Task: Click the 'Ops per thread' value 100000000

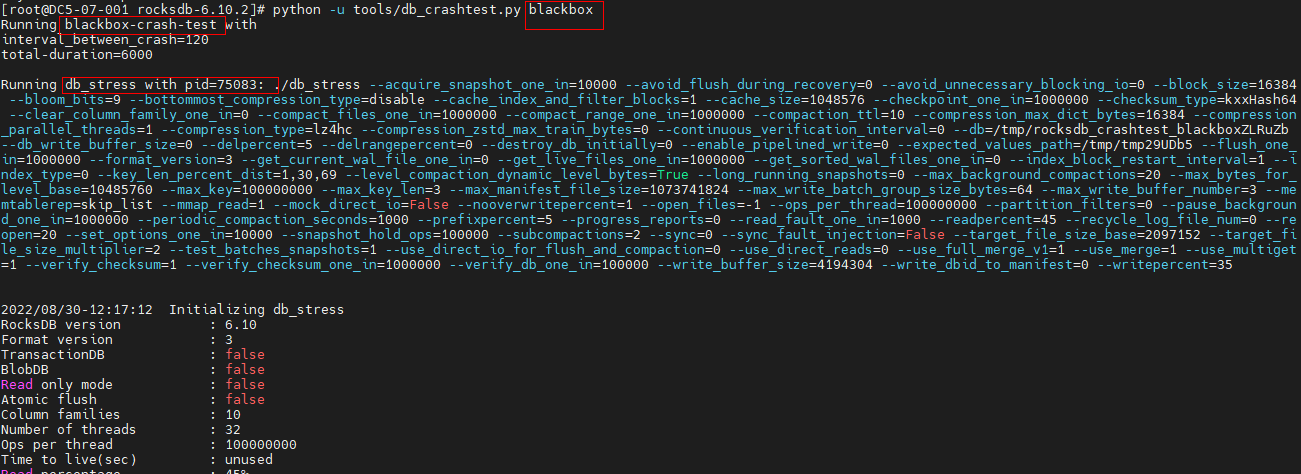Action: coord(261,444)
